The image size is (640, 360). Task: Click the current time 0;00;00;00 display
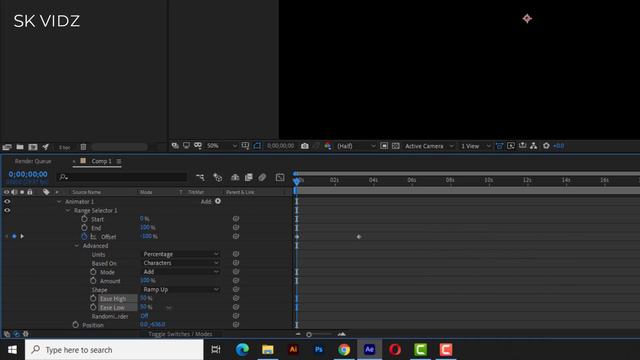click(x=28, y=174)
